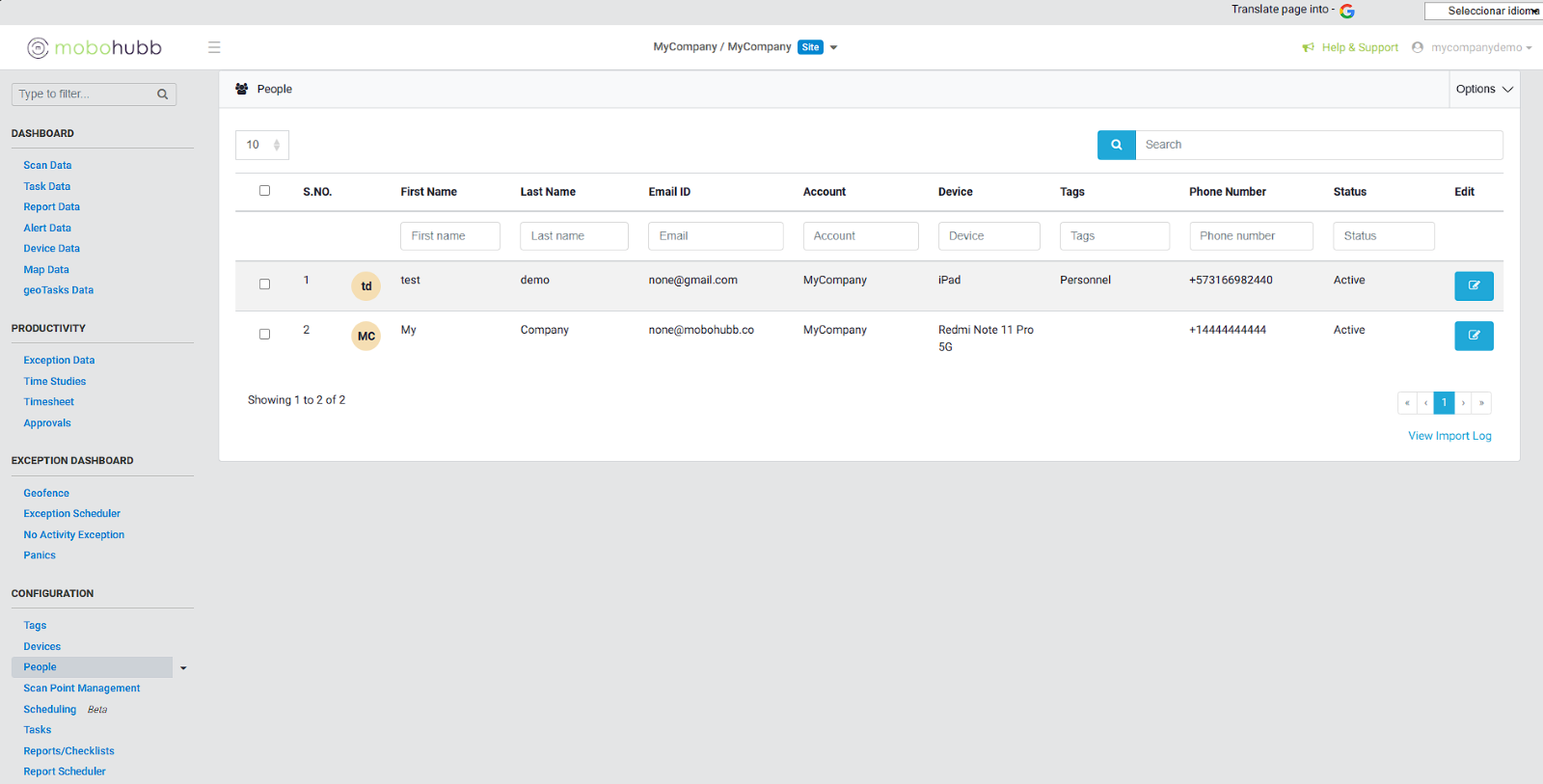Select Devices in Configuration menu
1543x784 pixels.
point(42,647)
